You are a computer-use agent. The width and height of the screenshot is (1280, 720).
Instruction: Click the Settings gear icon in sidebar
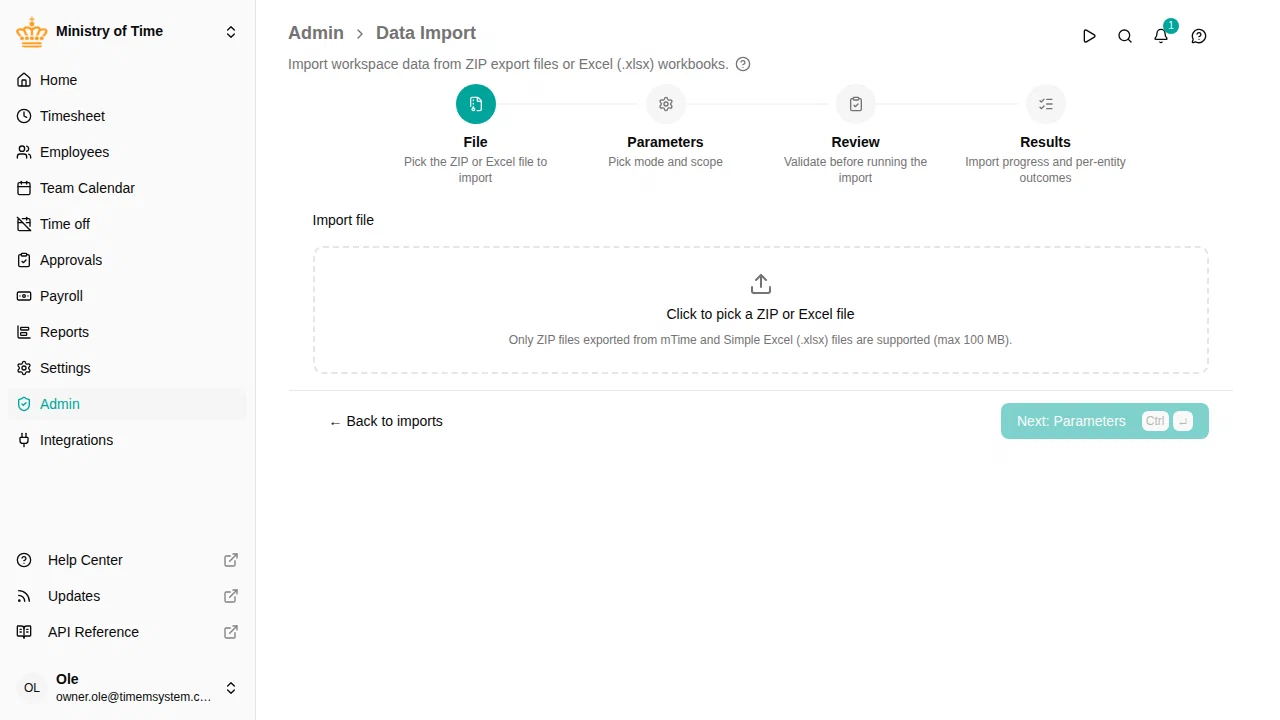click(24, 368)
